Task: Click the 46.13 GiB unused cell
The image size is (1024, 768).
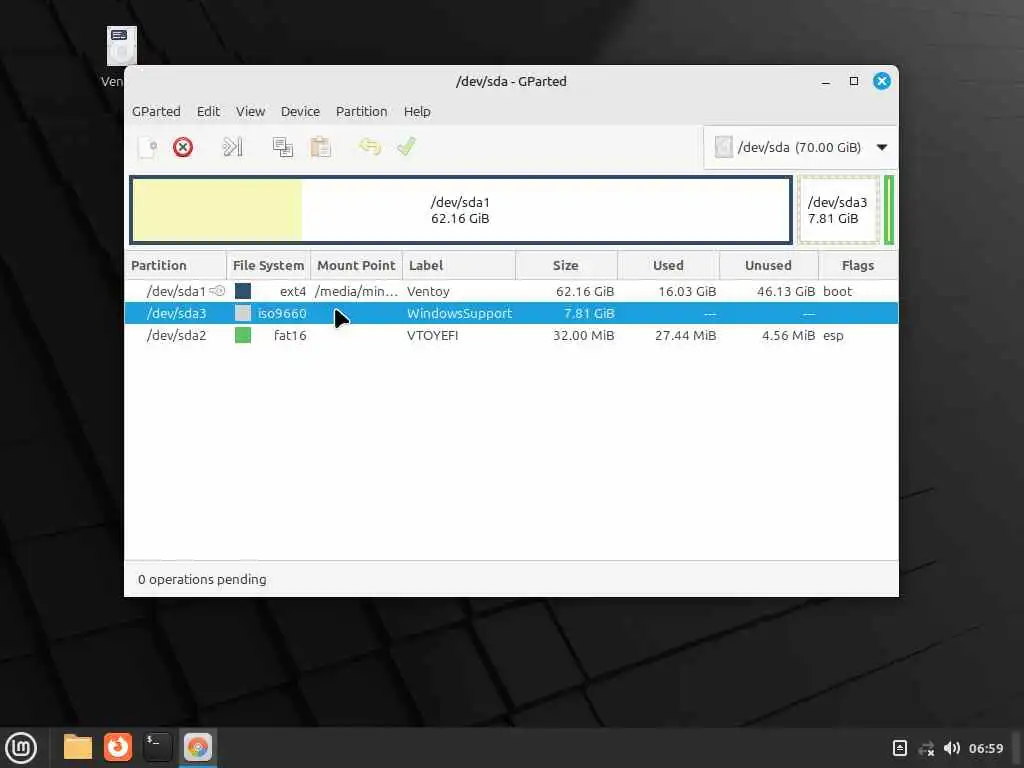Action: 786,291
